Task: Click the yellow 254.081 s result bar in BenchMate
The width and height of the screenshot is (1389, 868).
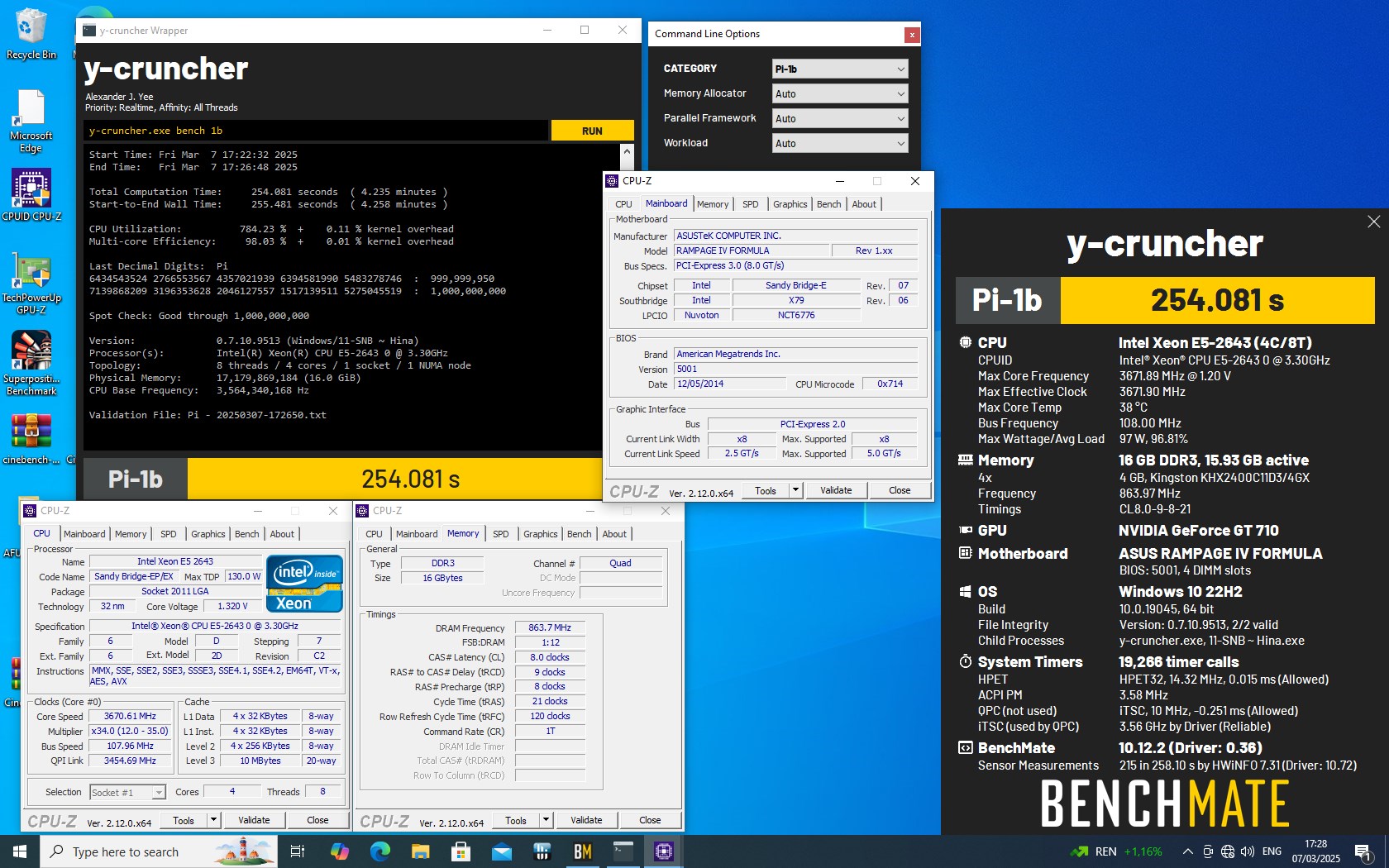Action: coord(1217,300)
